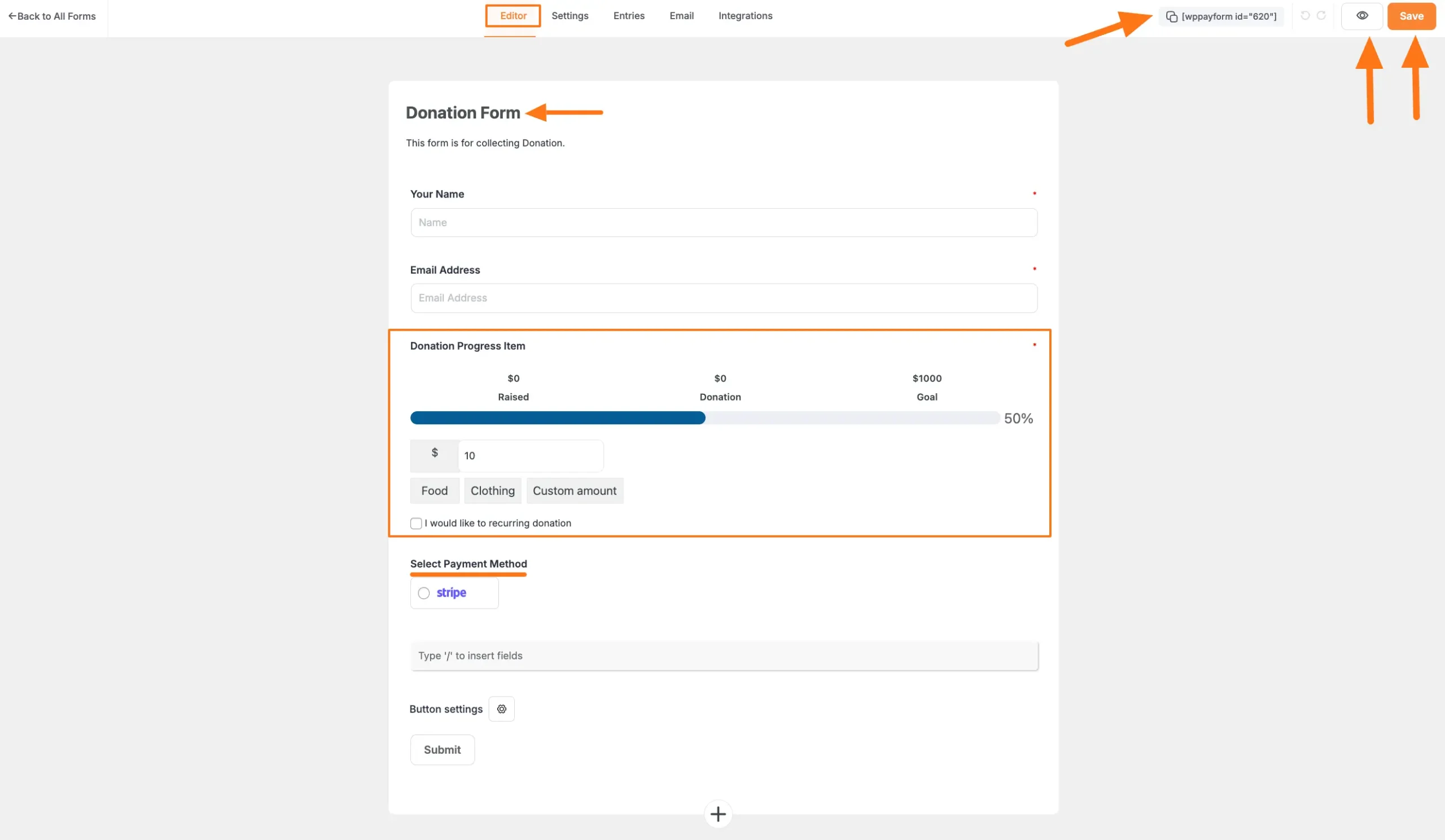Click the Email Address input field
Image resolution: width=1445 pixels, height=840 pixels.
tap(724, 298)
